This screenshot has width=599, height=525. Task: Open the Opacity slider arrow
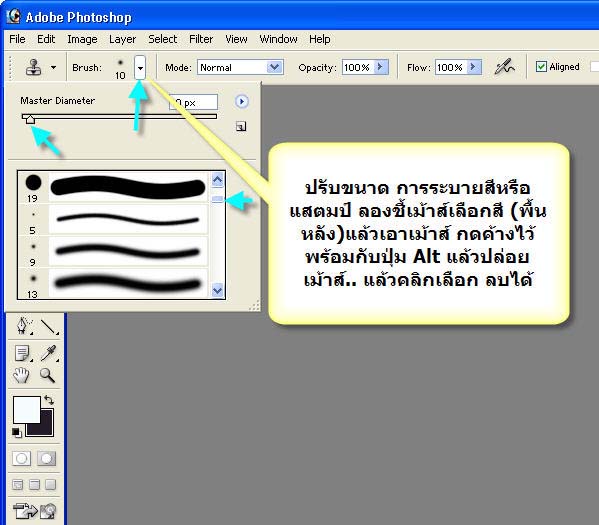380,67
